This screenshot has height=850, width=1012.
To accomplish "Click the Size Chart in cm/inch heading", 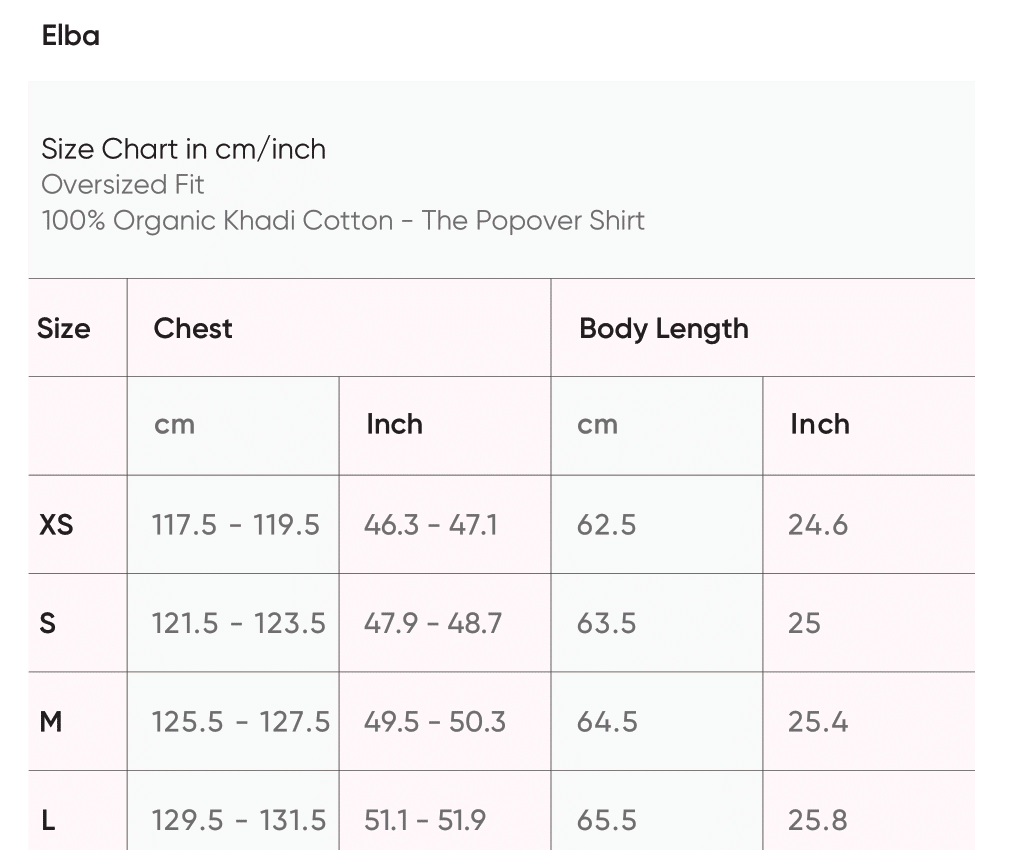I will (x=183, y=149).
